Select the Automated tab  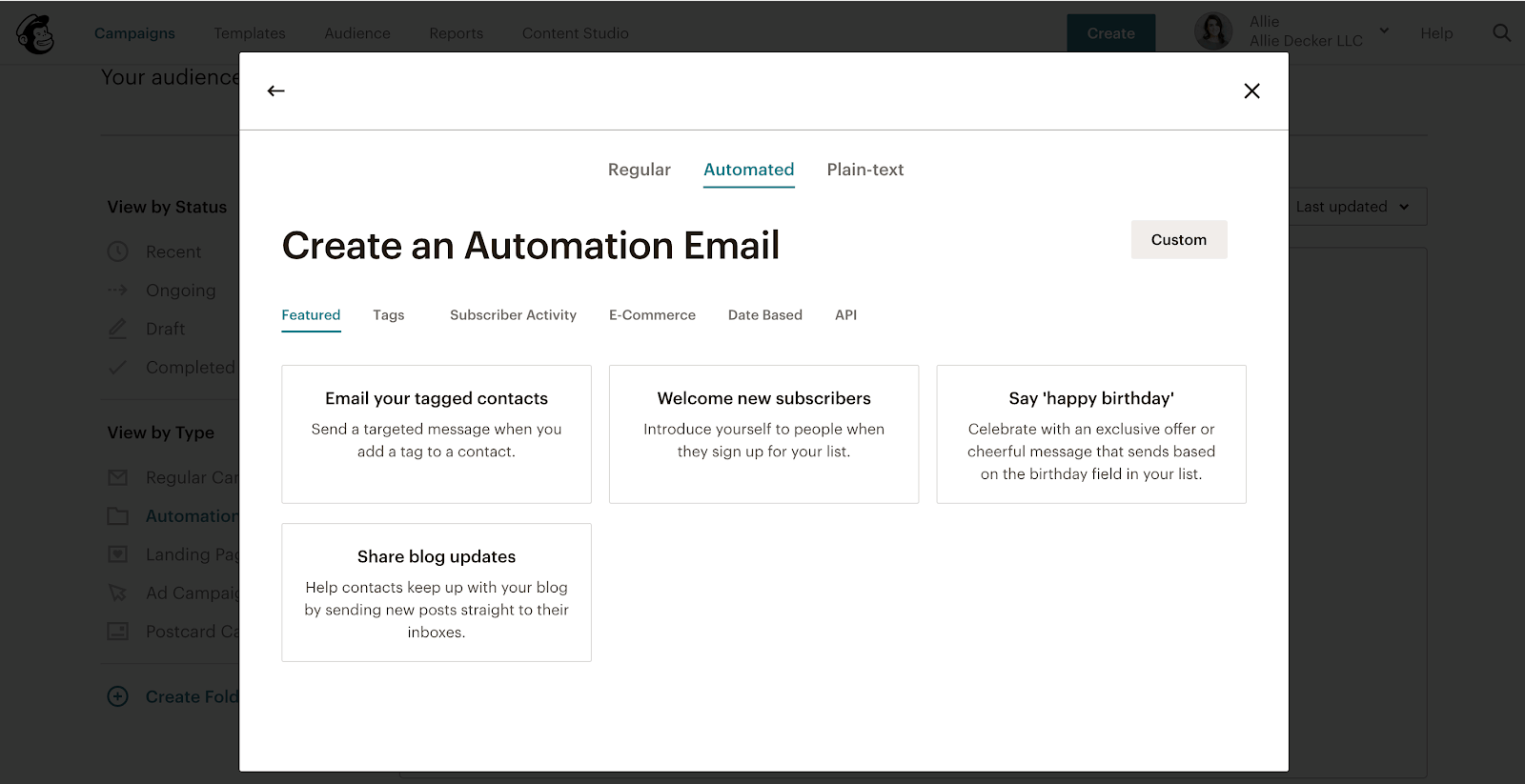pos(749,170)
